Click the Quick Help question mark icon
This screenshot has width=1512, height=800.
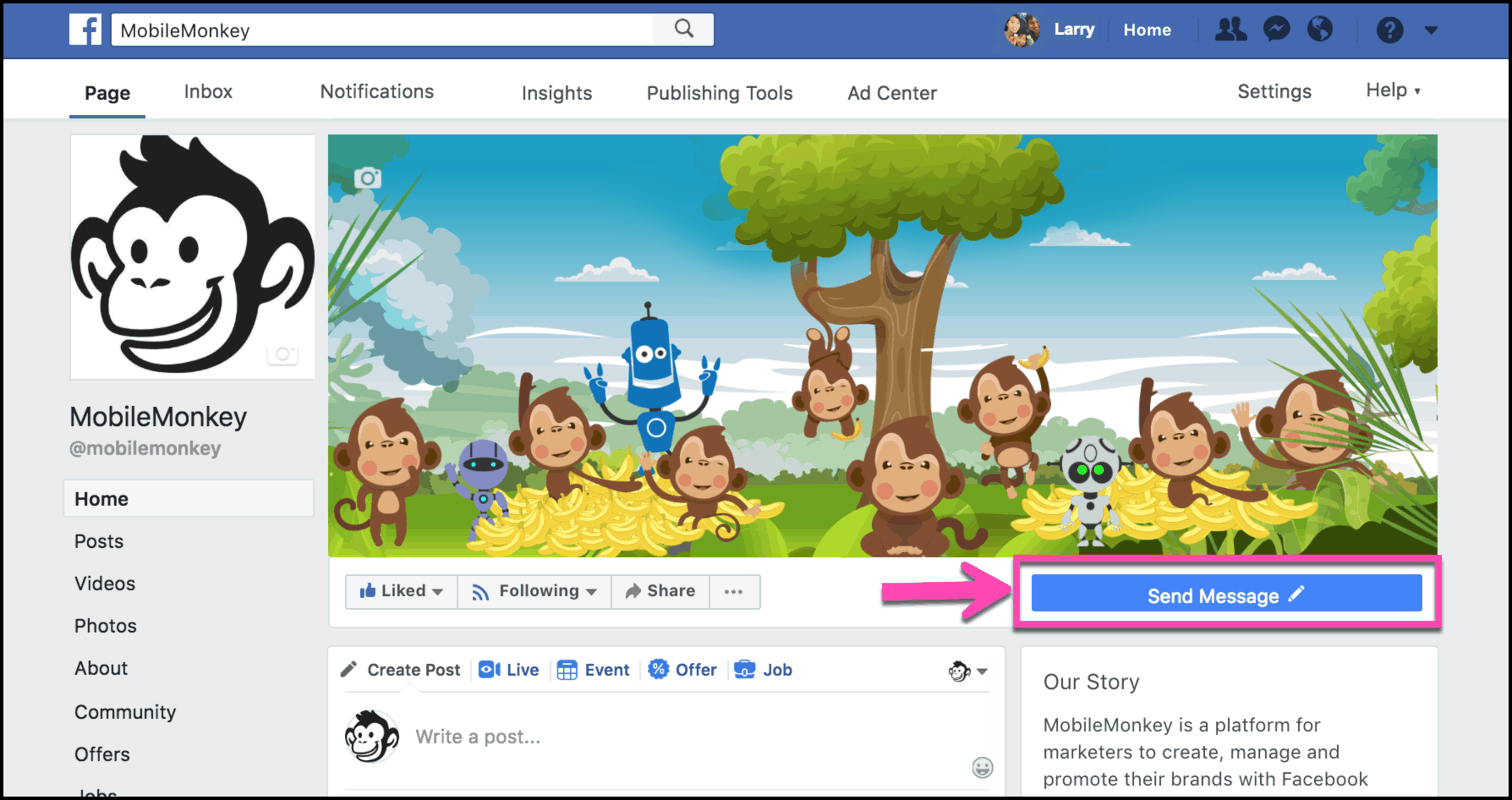coord(1390,30)
